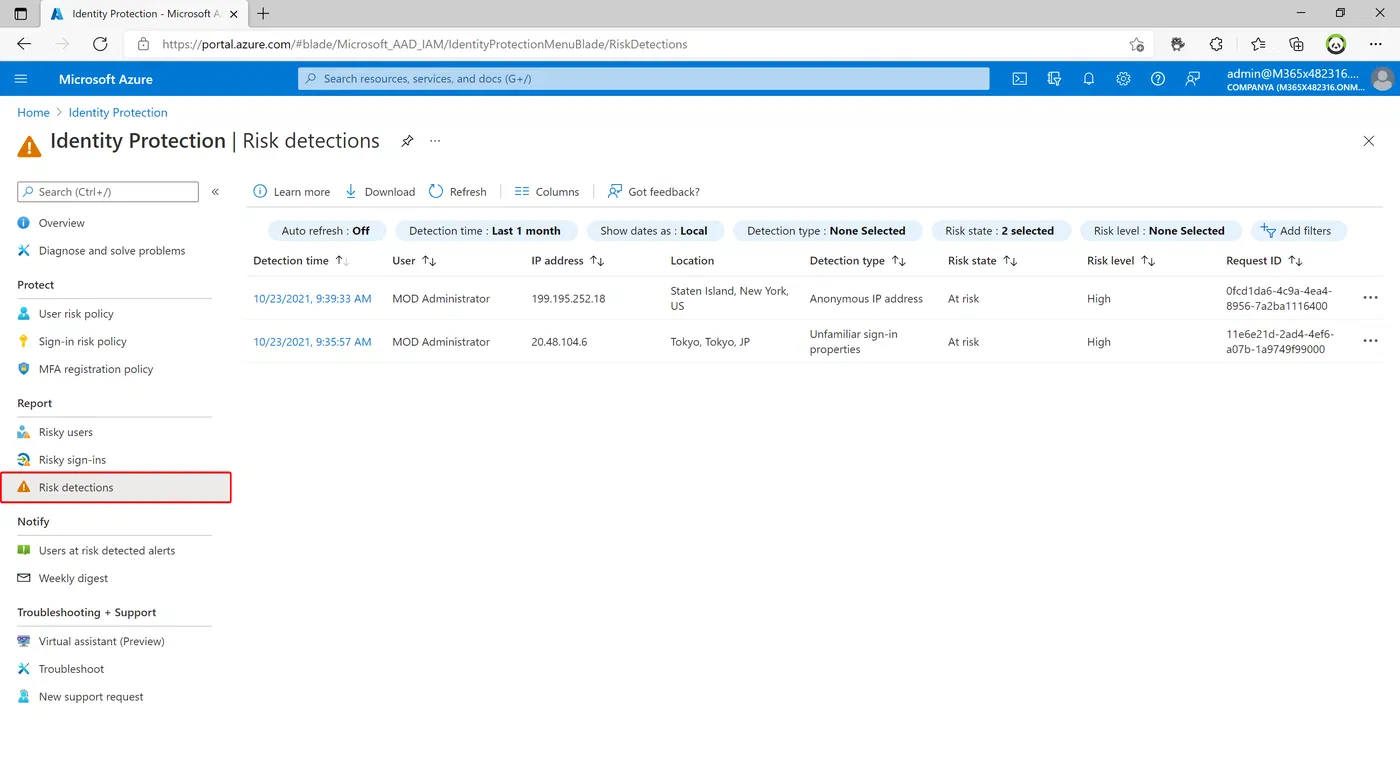The image size is (1400, 761).
Task: Close the Identity Protection blade
Action: (1369, 141)
